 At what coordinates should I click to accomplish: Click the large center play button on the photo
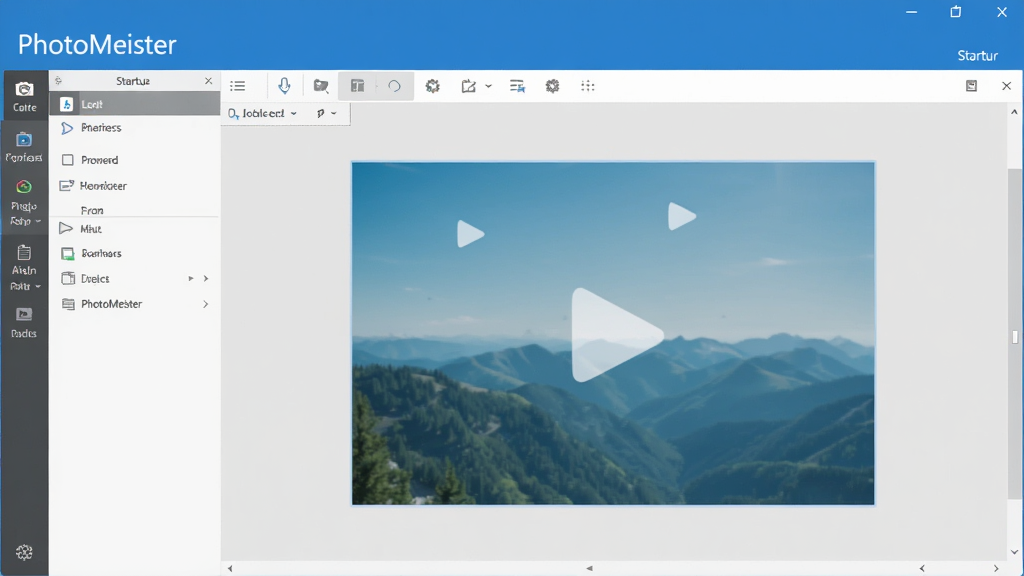click(x=616, y=334)
